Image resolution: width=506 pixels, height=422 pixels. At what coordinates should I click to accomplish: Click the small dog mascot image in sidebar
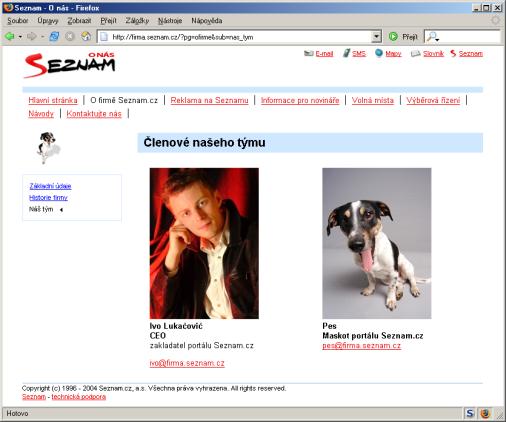[x=49, y=148]
